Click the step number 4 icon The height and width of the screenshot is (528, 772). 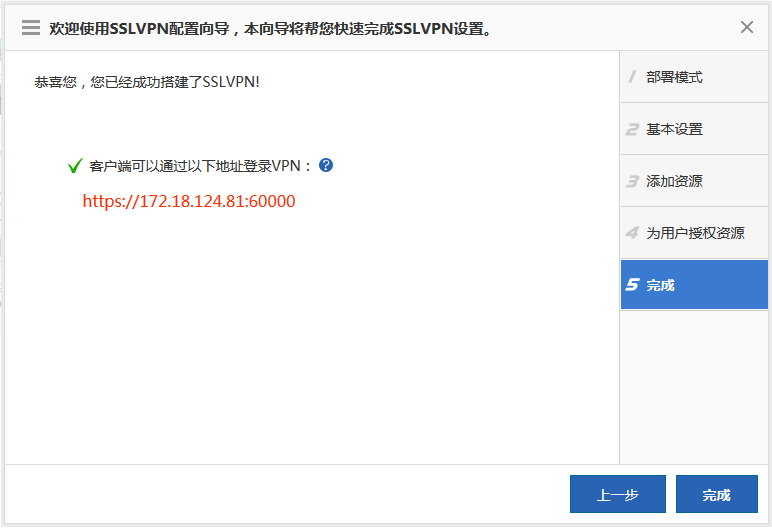[x=632, y=233]
